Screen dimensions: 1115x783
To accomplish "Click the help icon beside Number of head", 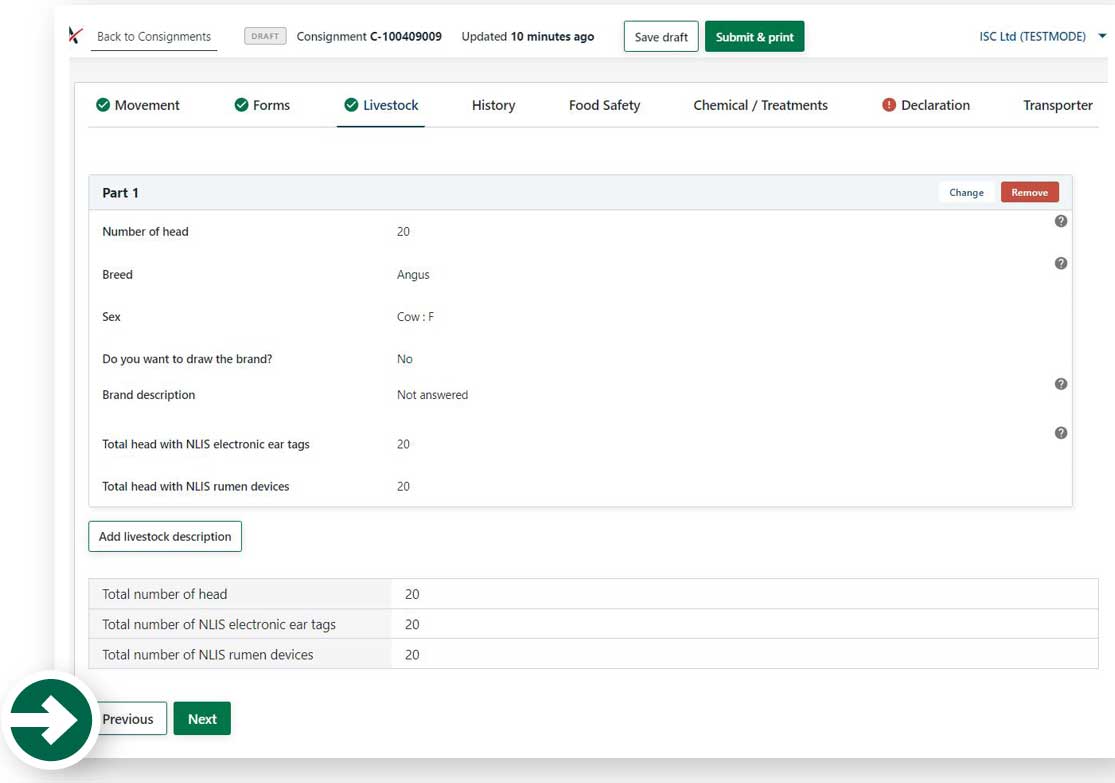I will point(1061,221).
